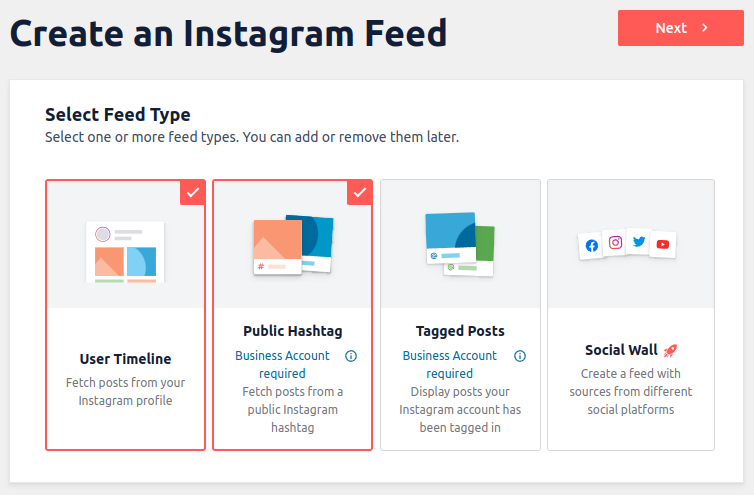Click the rocket icon beside Social Wall
This screenshot has width=754, height=495.
[670, 350]
